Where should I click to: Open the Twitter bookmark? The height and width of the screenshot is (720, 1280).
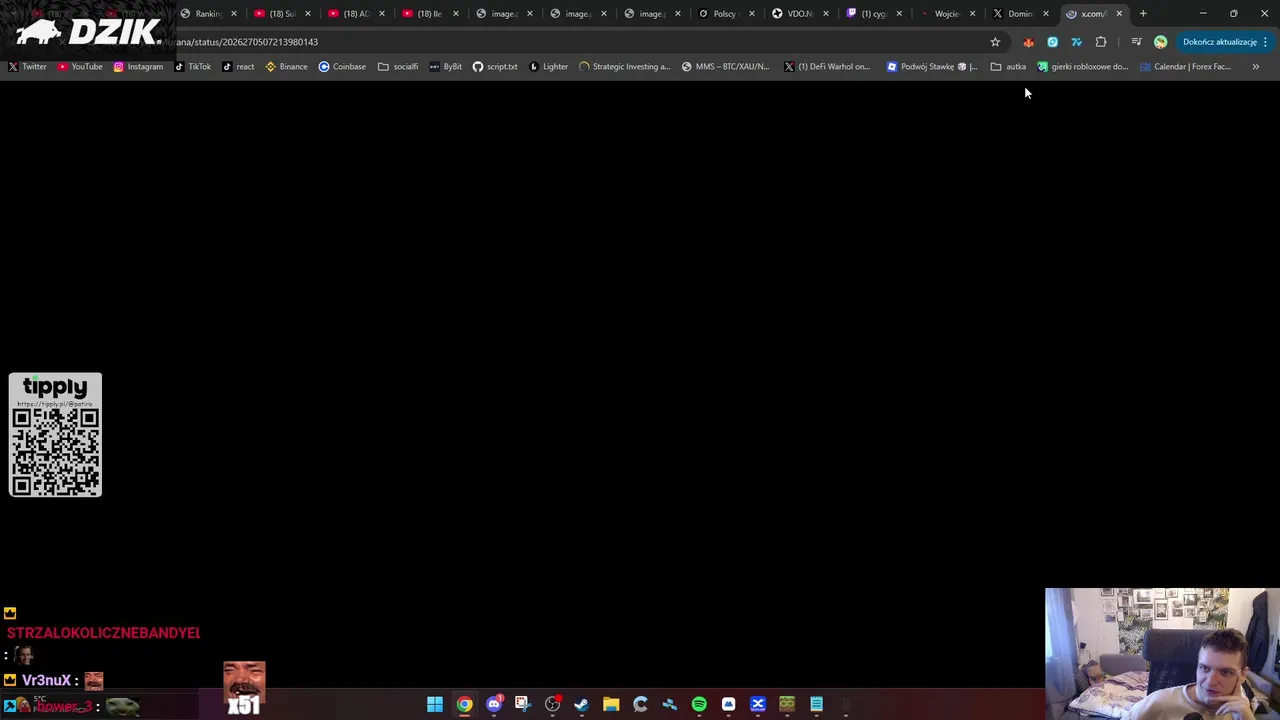[x=28, y=67]
